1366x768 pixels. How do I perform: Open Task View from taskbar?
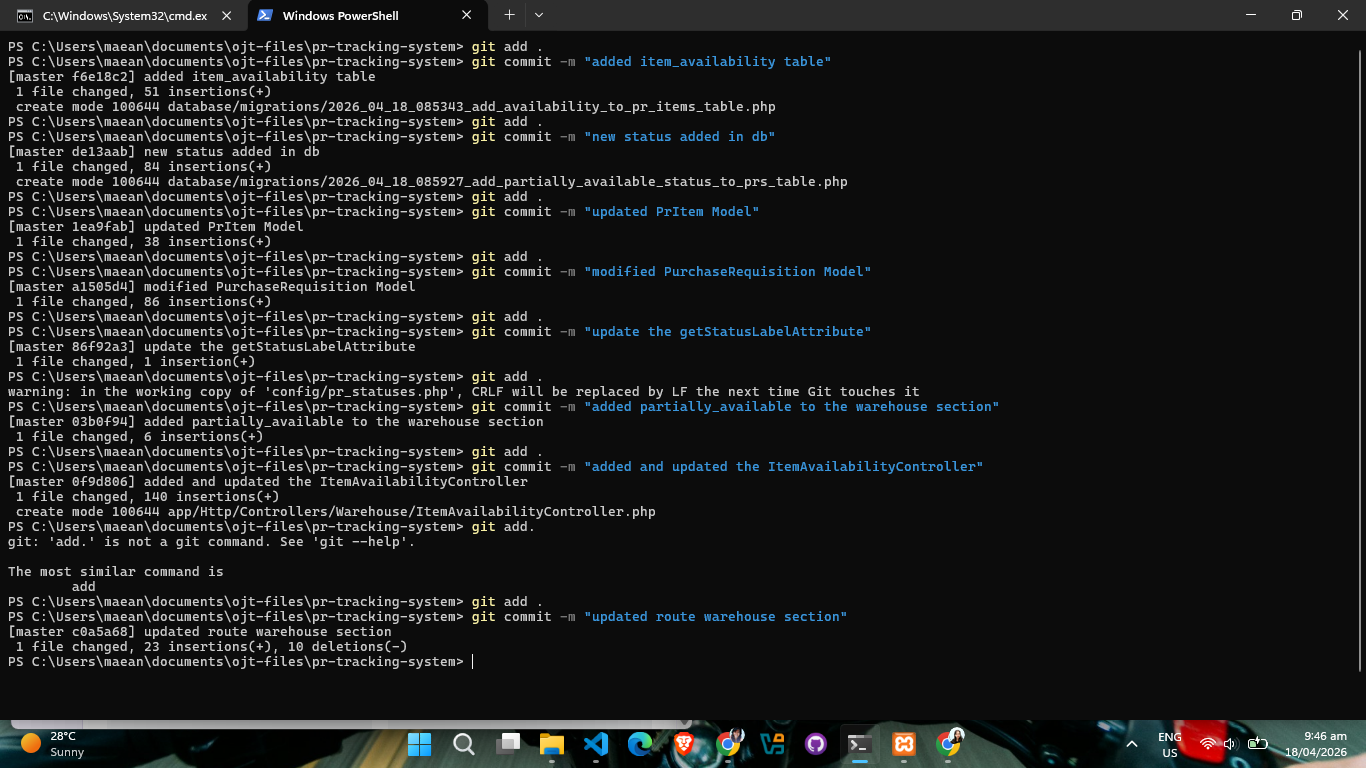pyautogui.click(x=508, y=744)
